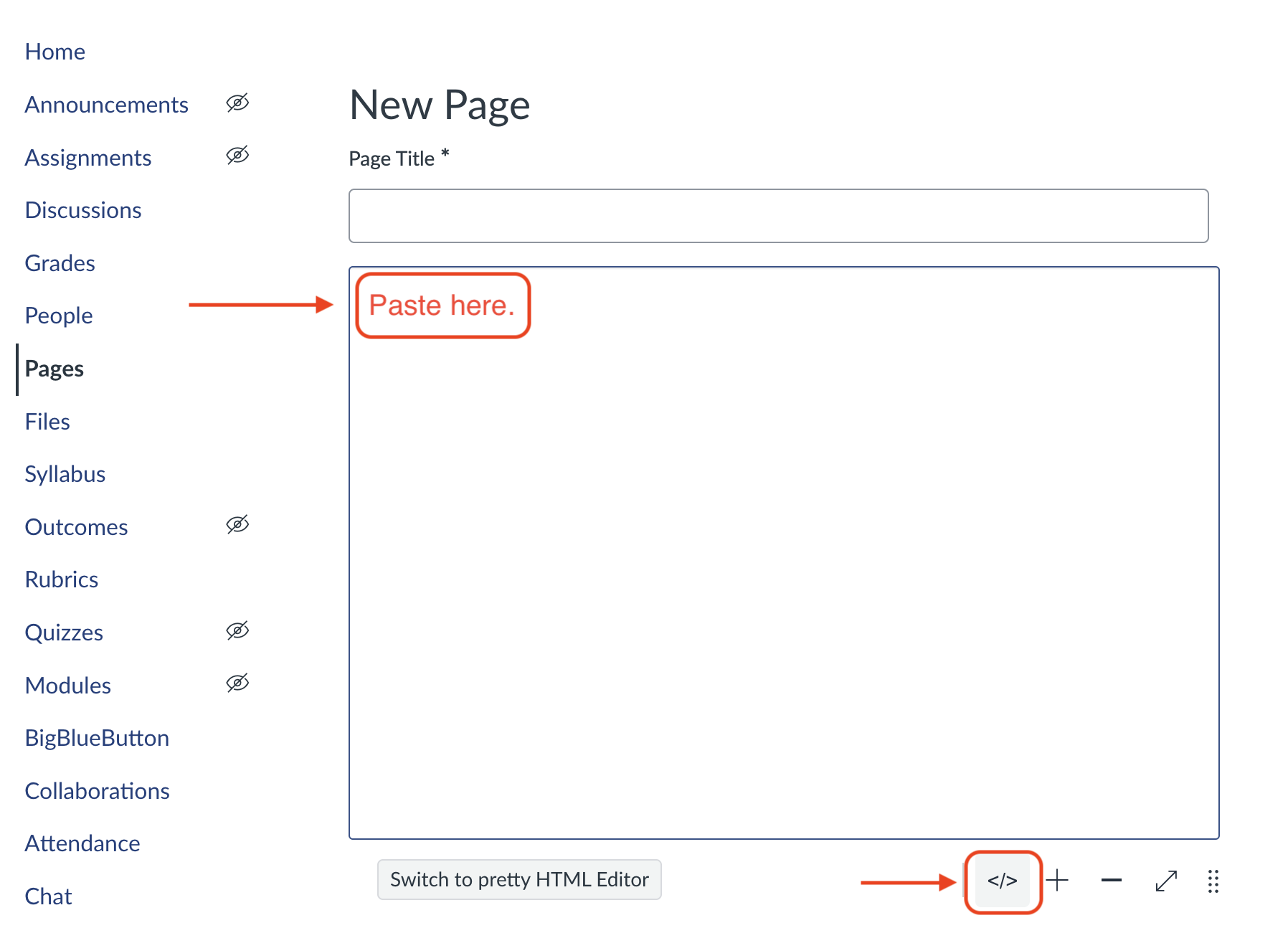
Task: Click inside the Page Title field
Action: tap(778, 216)
